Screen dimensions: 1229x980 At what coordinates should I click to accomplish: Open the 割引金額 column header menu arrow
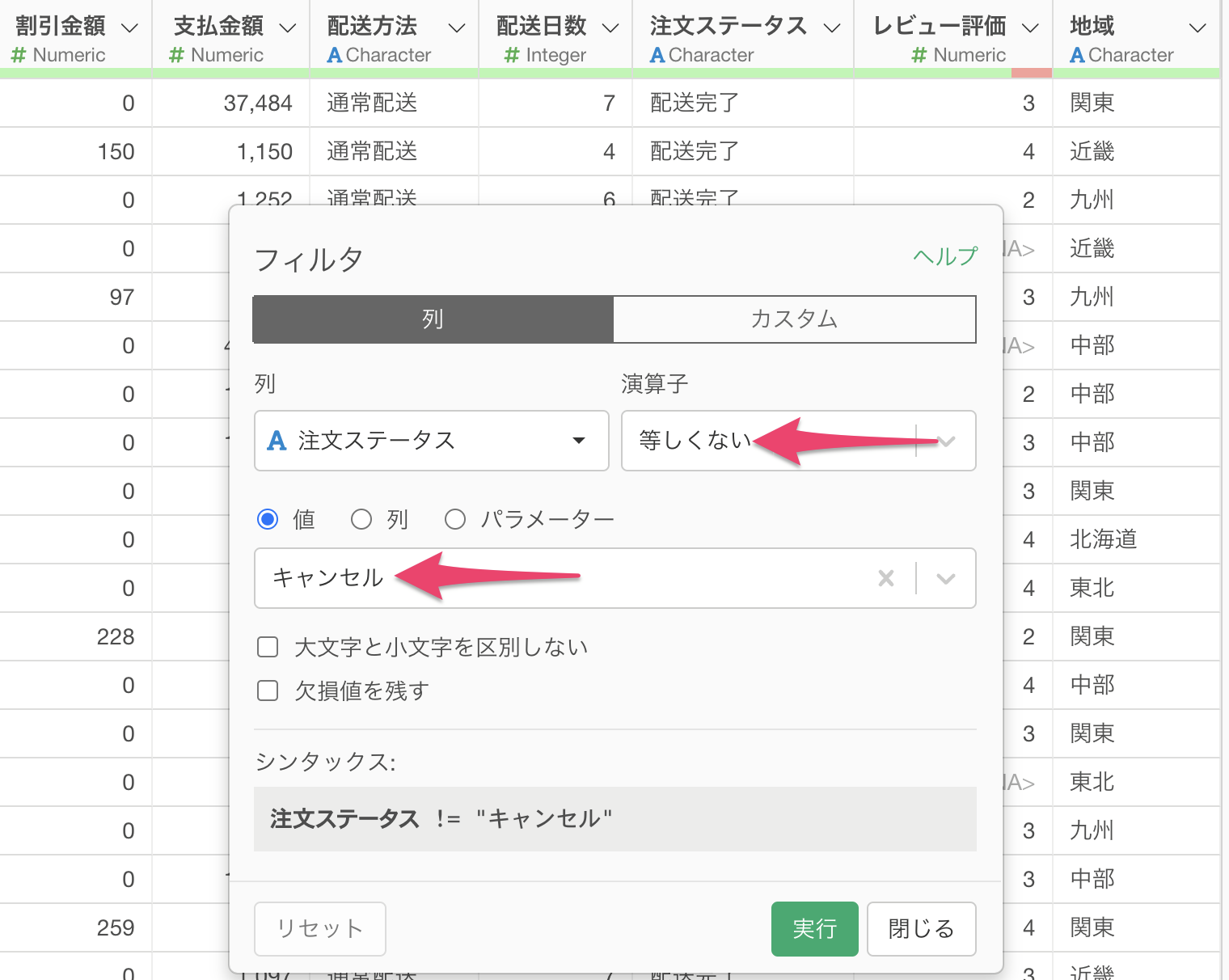129,28
